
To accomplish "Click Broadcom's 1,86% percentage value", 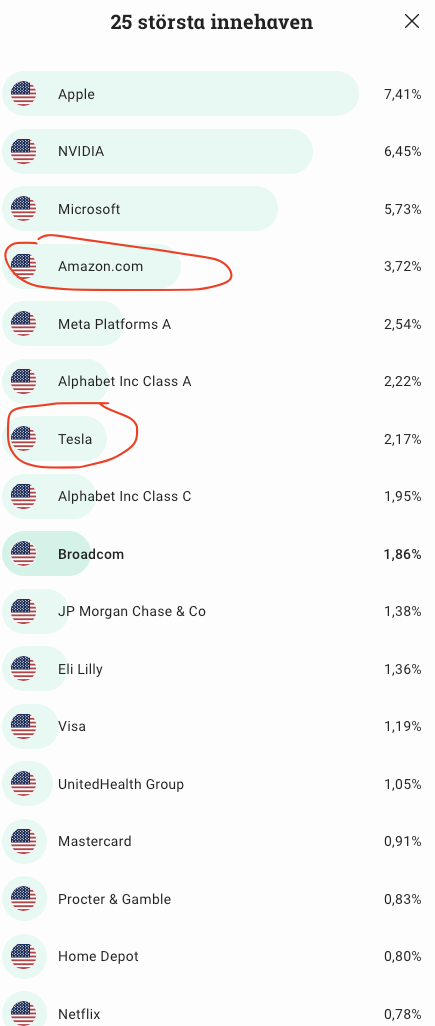I will pyautogui.click(x=402, y=554).
